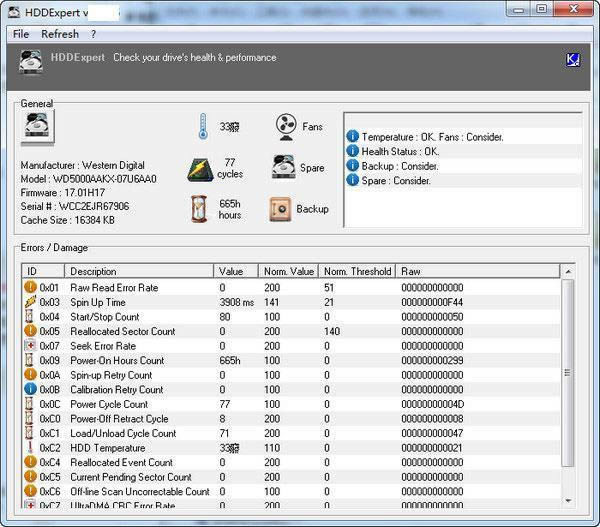Click the vertical scrollbar thumb

tap(568, 373)
